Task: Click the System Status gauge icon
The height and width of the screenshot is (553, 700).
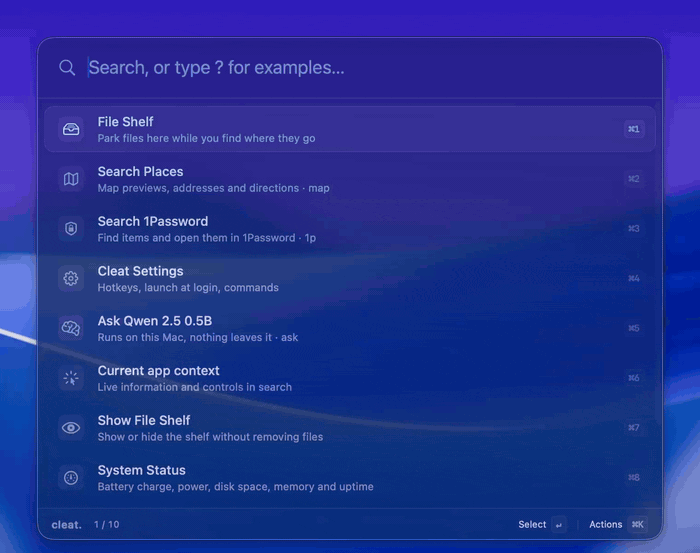Action: 71,478
